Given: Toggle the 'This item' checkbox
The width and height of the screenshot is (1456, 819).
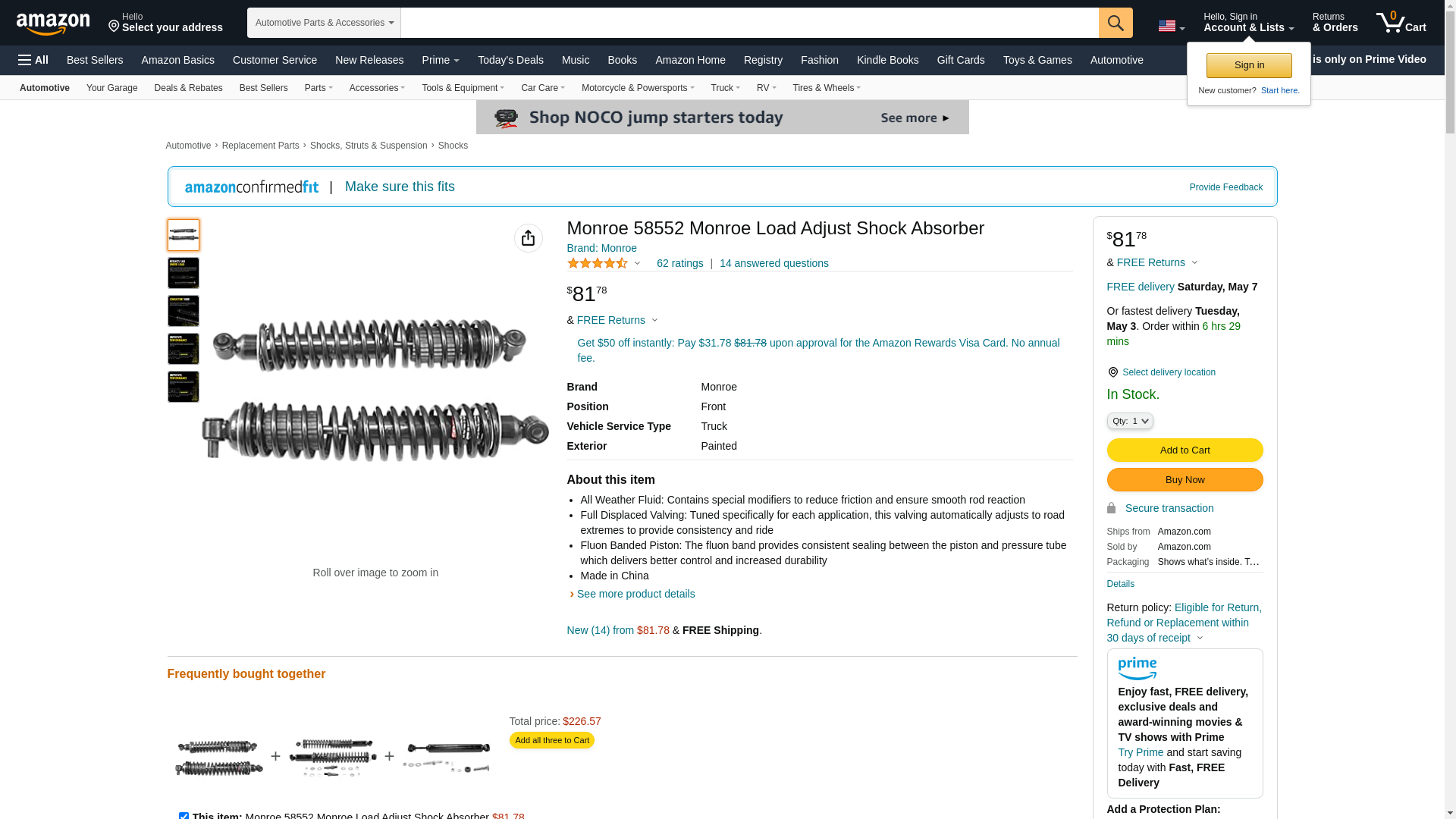Looking at the screenshot, I should [x=184, y=816].
